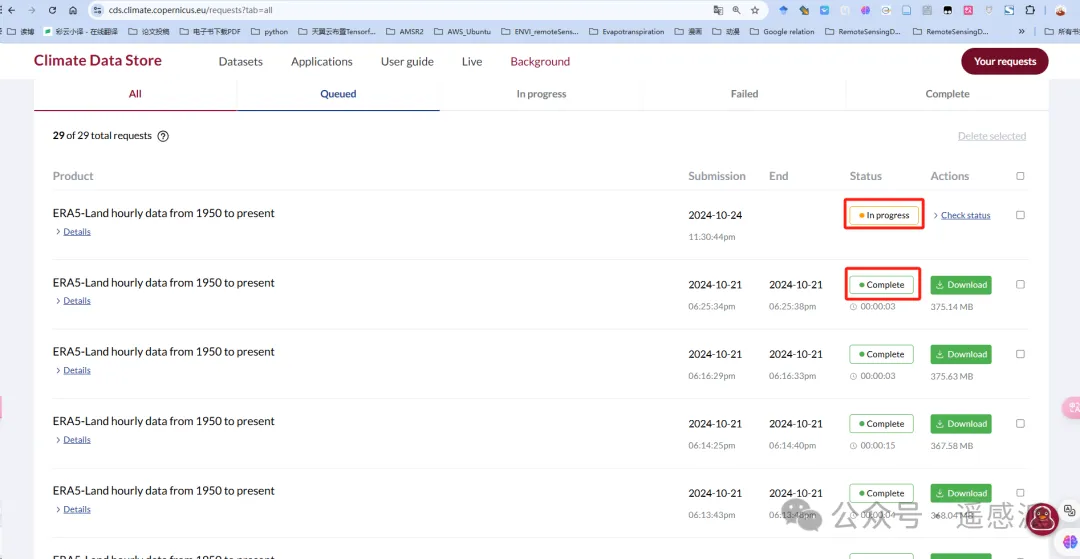
Task: Click the blue S extension icon
Action: click(1009, 10)
